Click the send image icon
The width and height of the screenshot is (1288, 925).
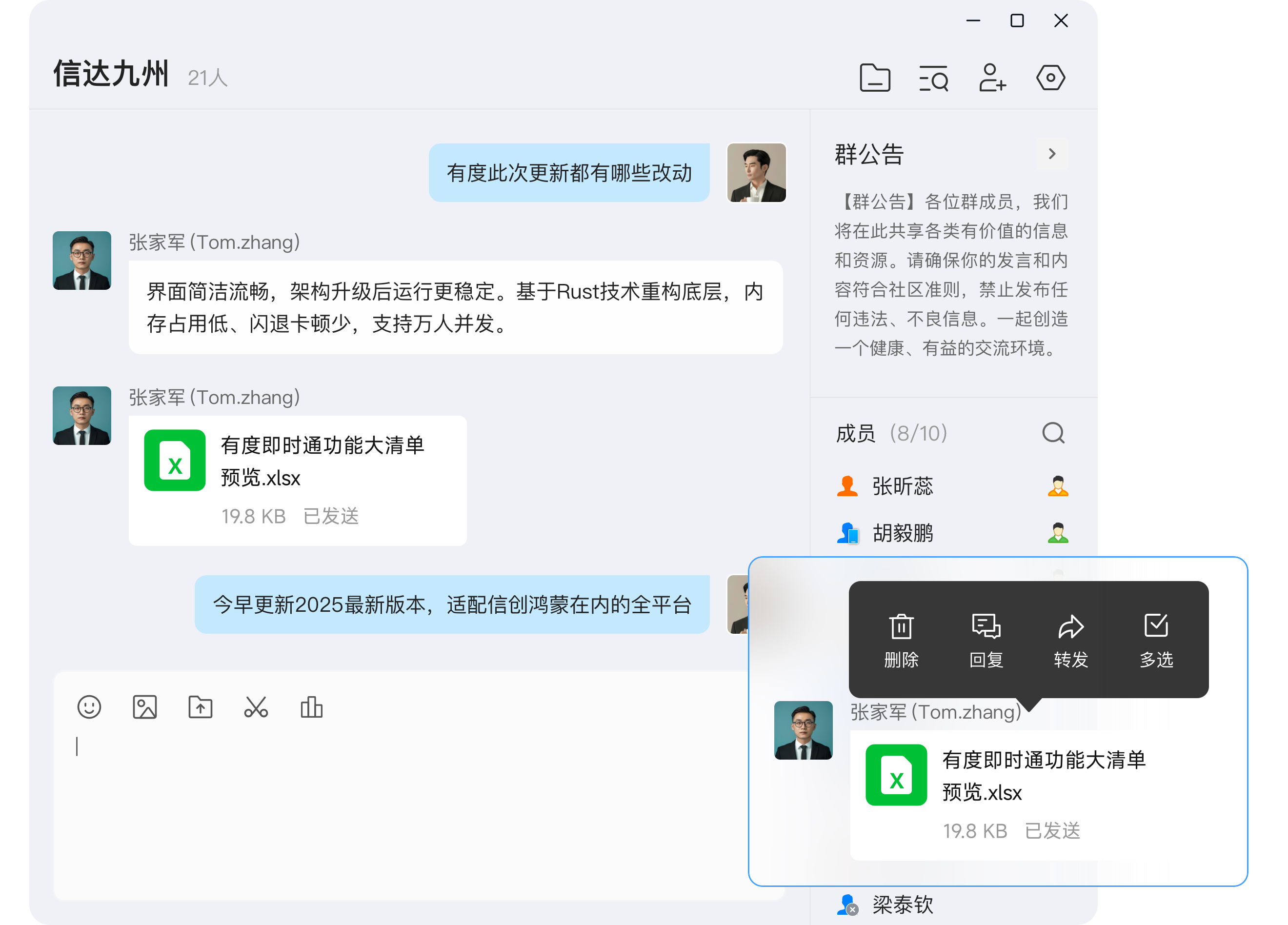tap(145, 707)
